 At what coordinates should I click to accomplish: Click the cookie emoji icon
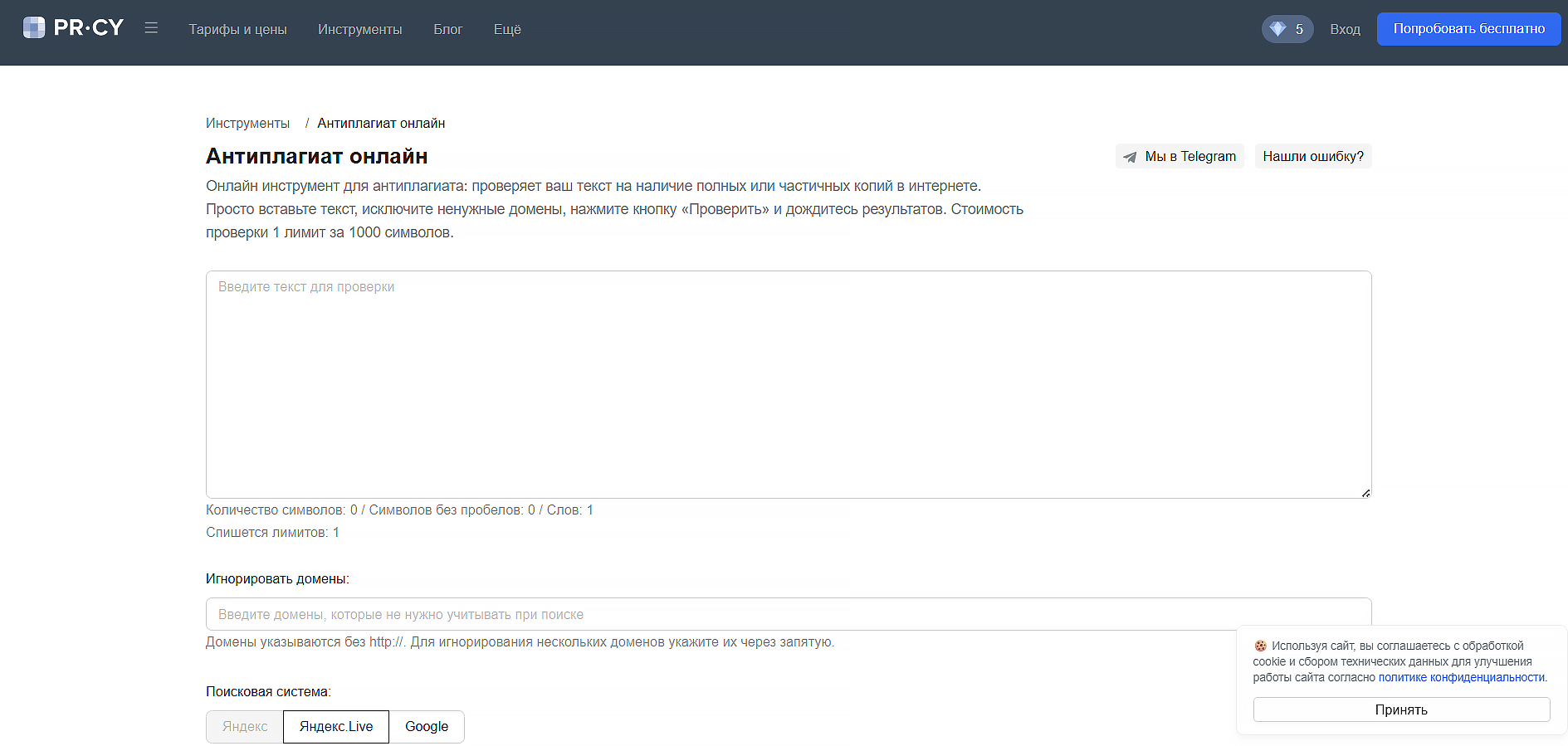pos(1260,646)
